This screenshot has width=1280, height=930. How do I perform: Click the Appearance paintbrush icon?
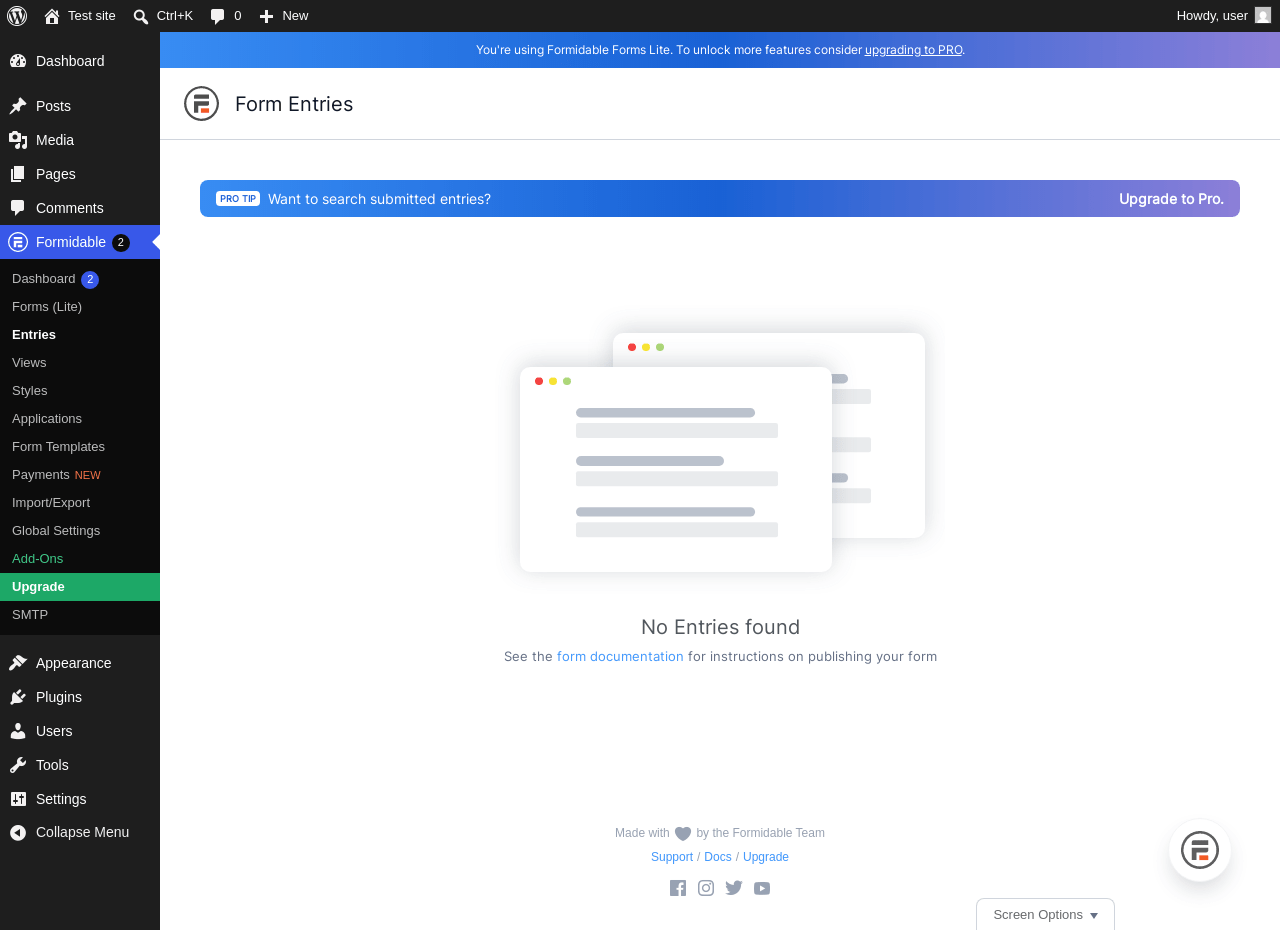pyautogui.click(x=18, y=663)
